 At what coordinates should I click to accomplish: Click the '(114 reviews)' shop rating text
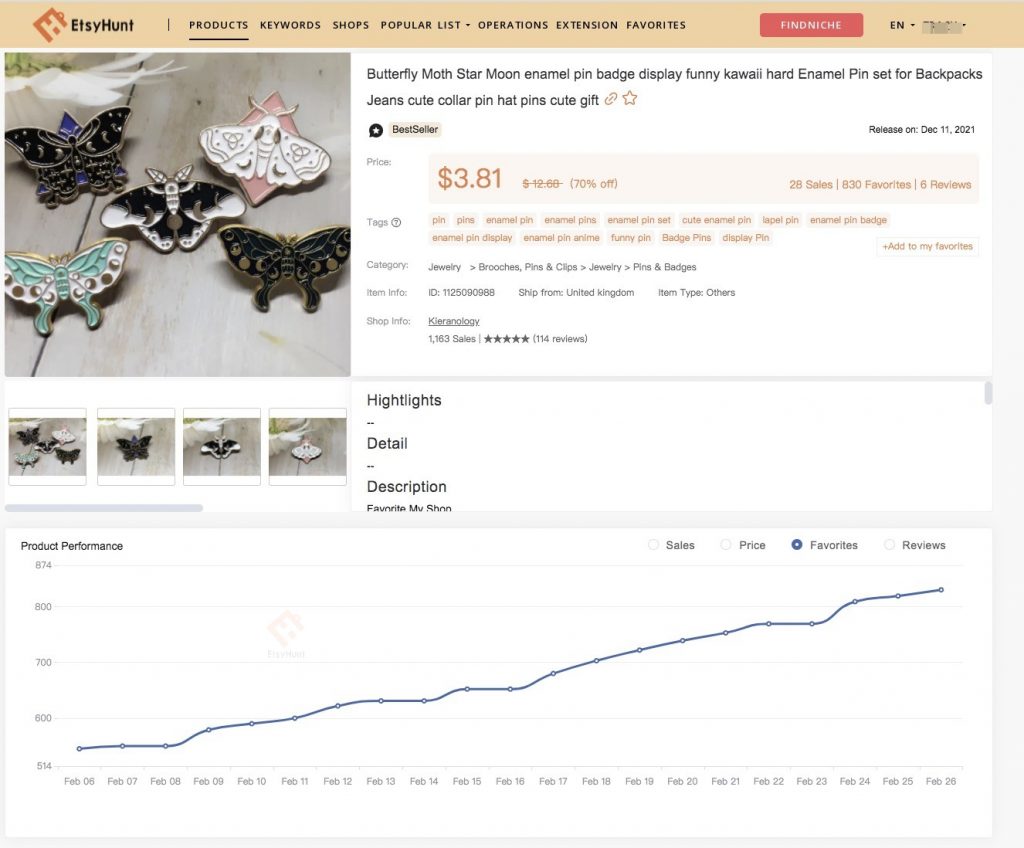point(560,339)
